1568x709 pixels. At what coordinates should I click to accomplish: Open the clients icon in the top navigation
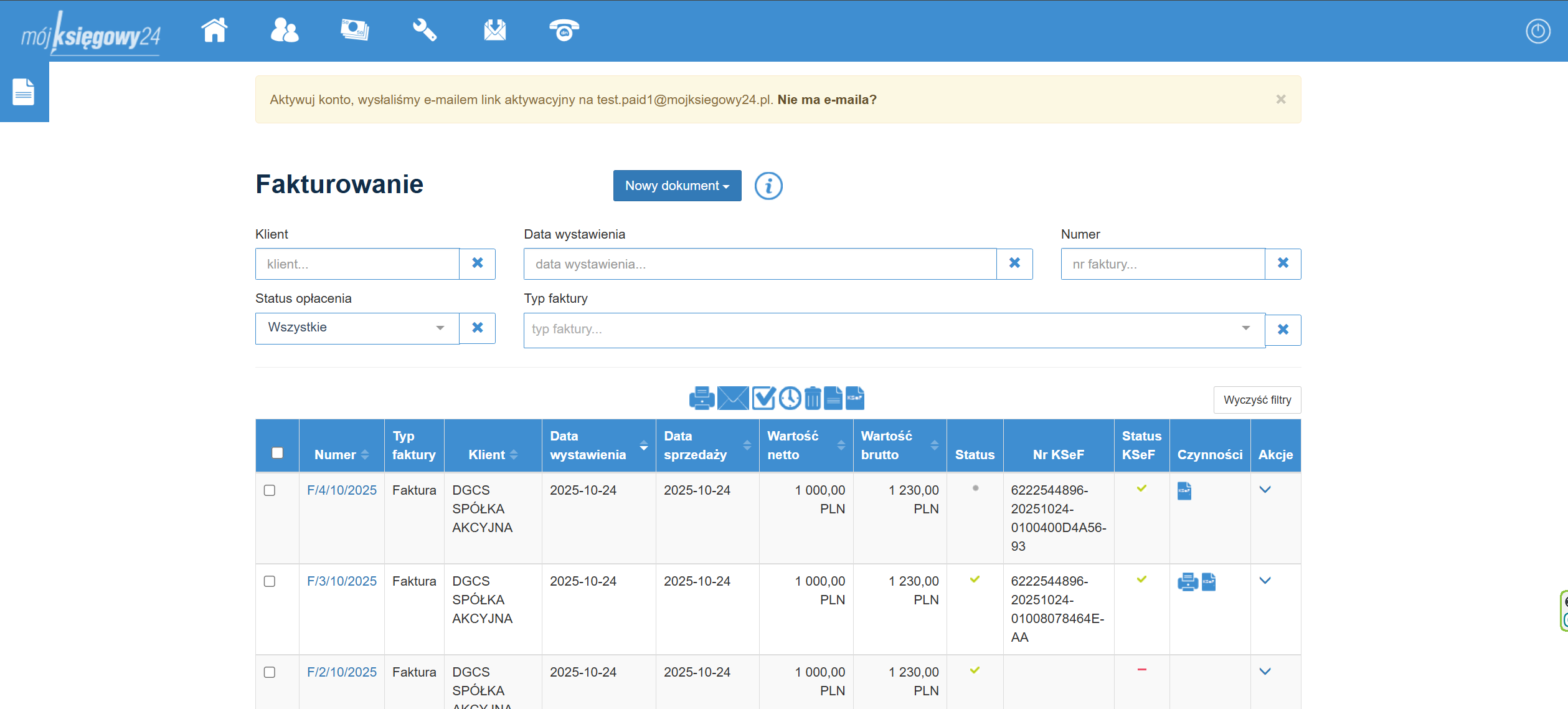coord(285,30)
